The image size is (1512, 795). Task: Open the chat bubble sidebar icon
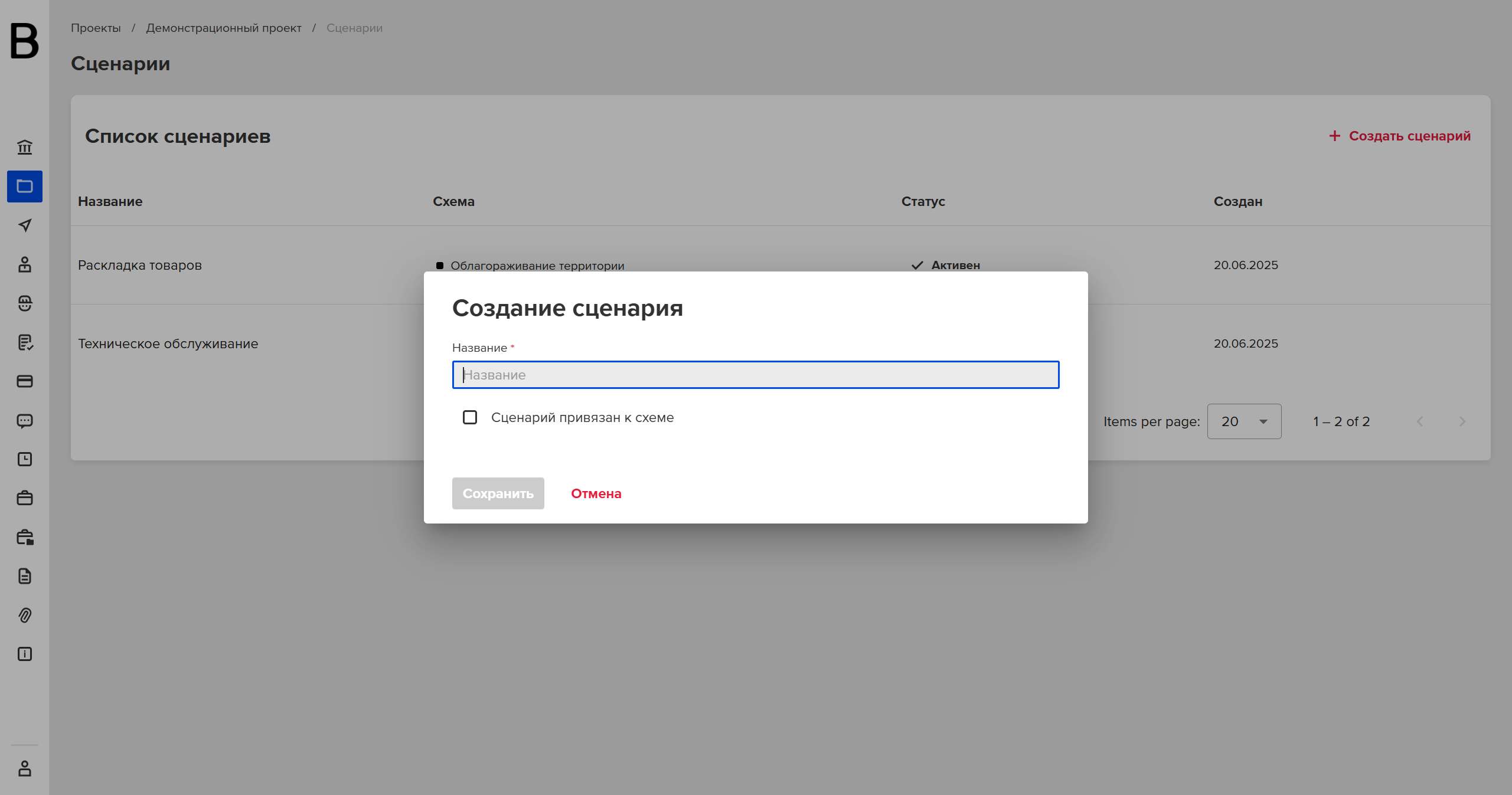click(25, 421)
